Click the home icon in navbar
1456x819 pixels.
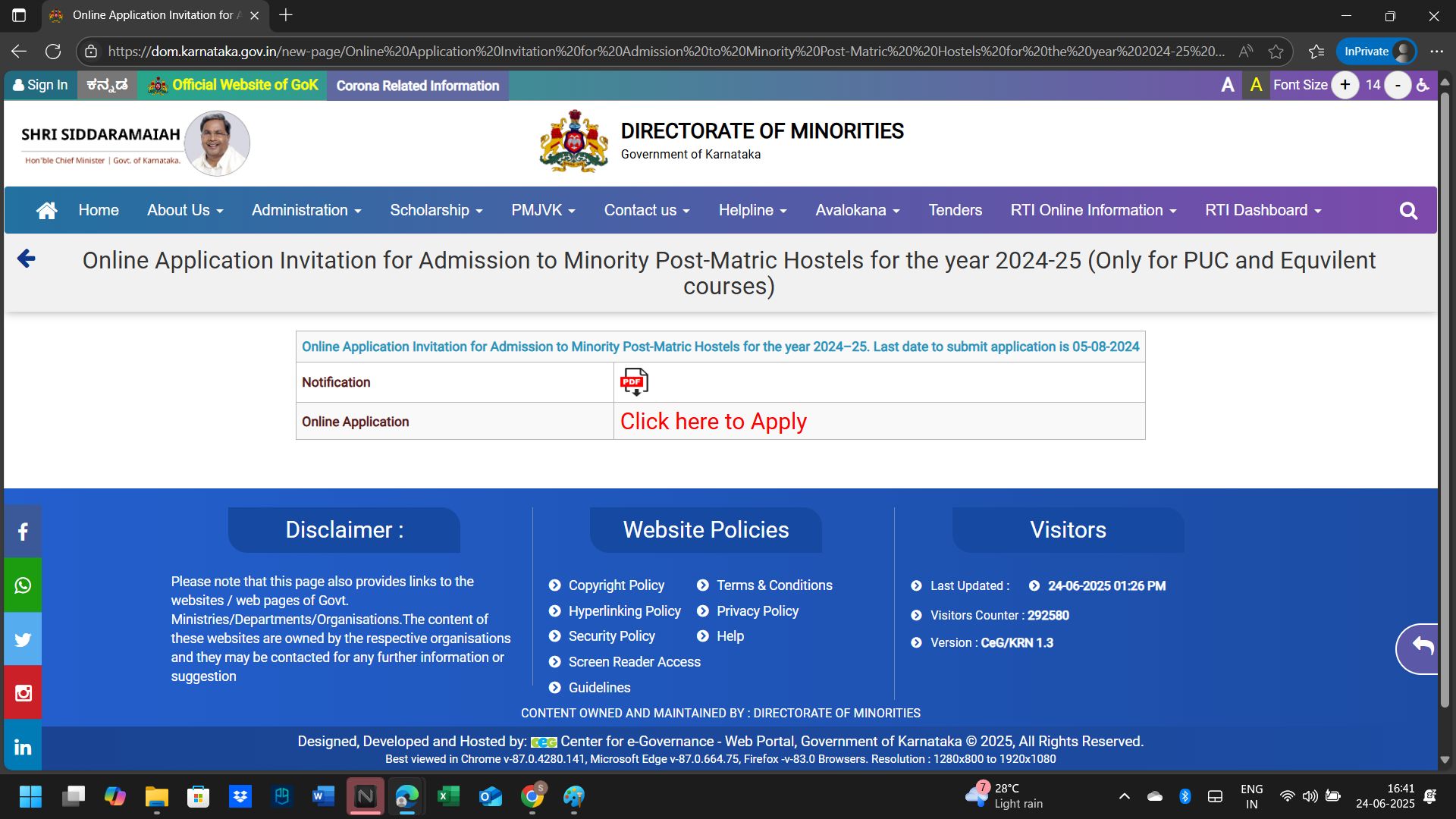[x=46, y=210]
